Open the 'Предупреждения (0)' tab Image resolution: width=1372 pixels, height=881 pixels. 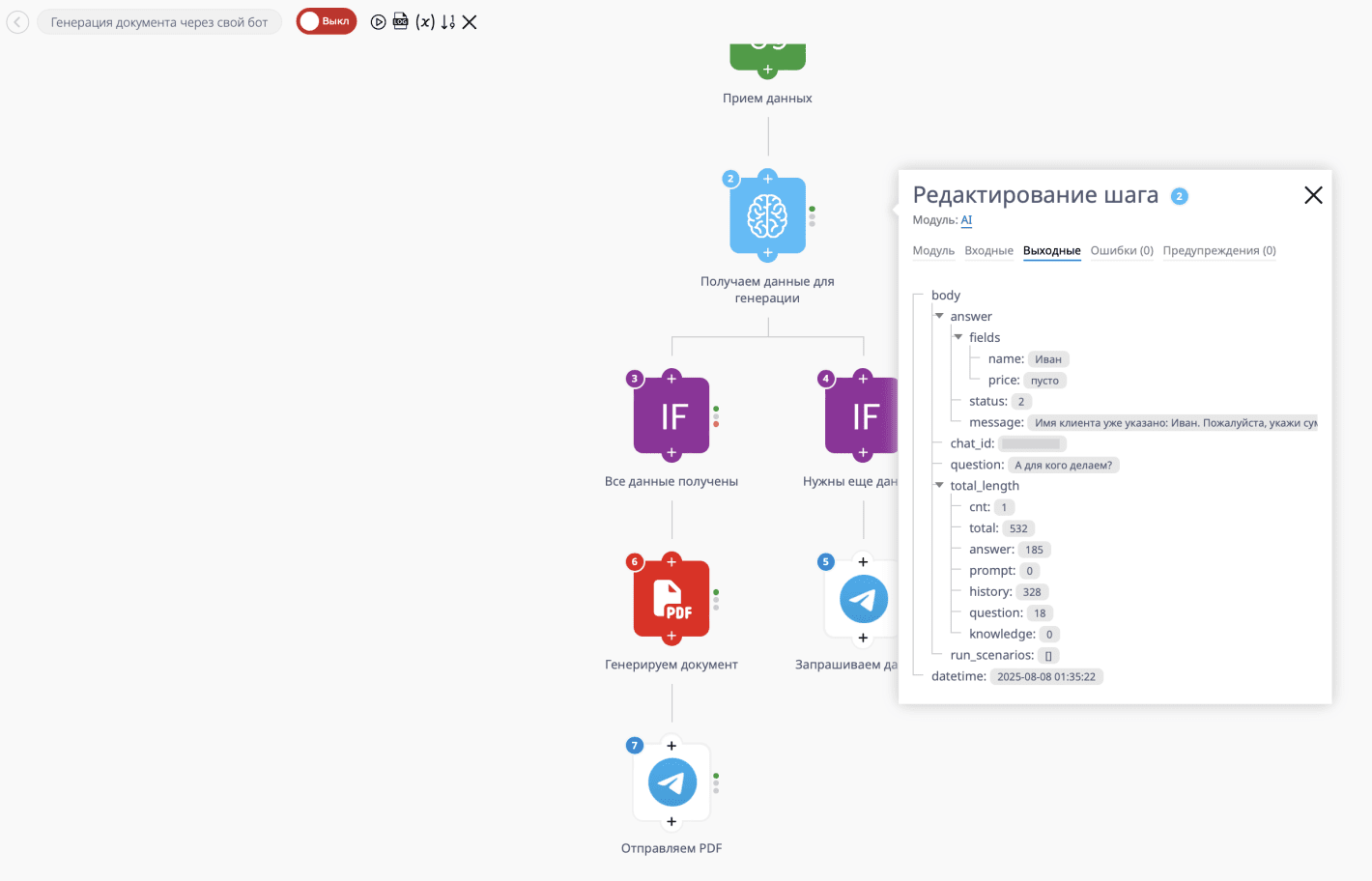click(1218, 251)
